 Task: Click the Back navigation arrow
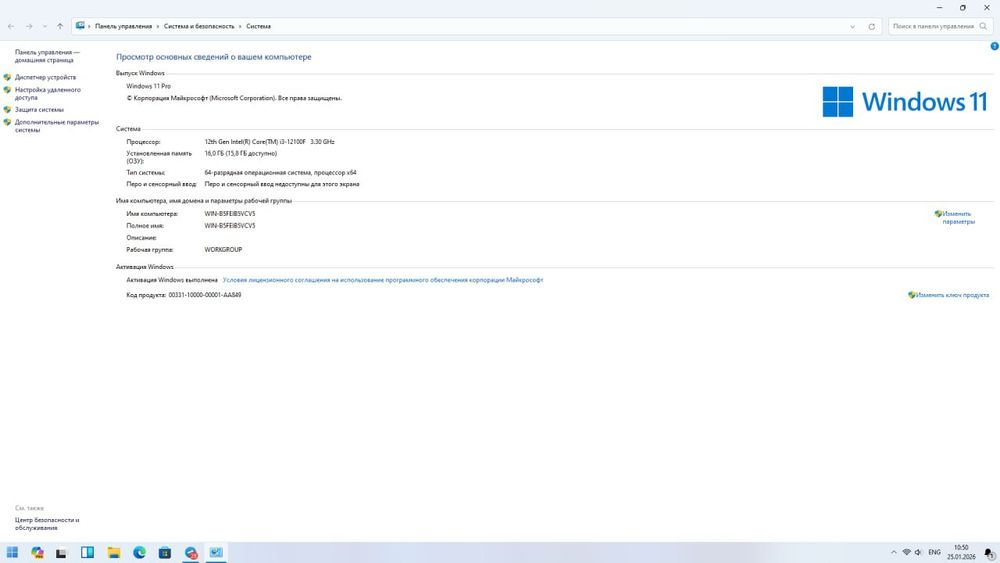tap(11, 26)
